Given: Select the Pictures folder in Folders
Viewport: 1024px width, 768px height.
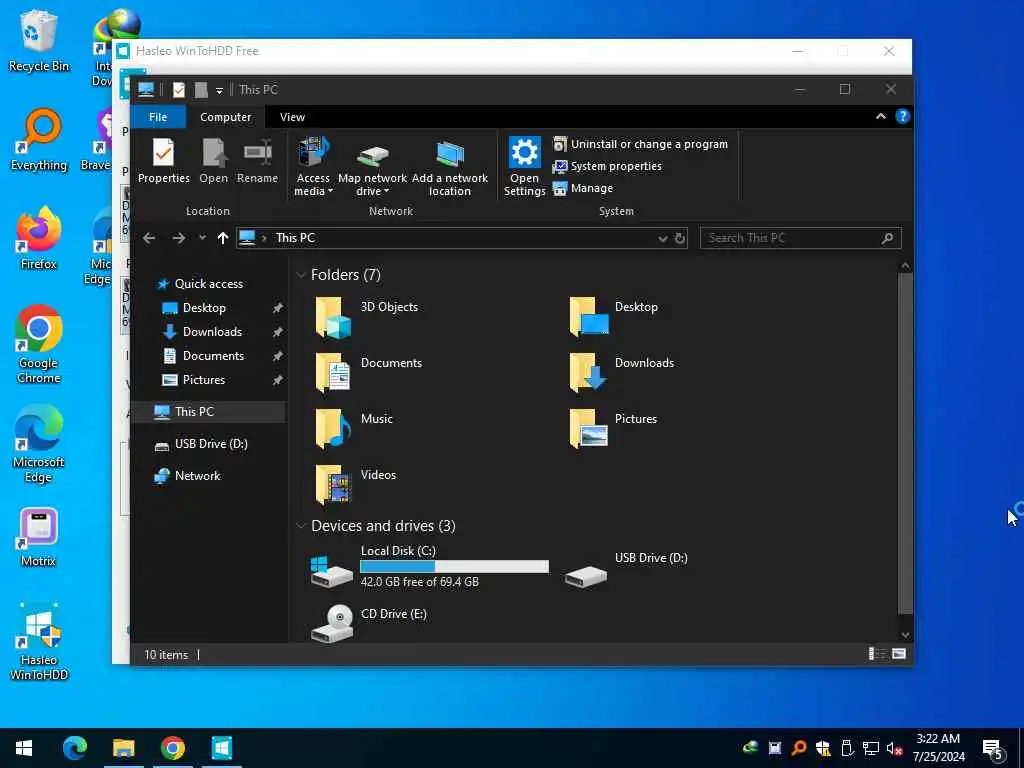Looking at the screenshot, I should point(614,430).
